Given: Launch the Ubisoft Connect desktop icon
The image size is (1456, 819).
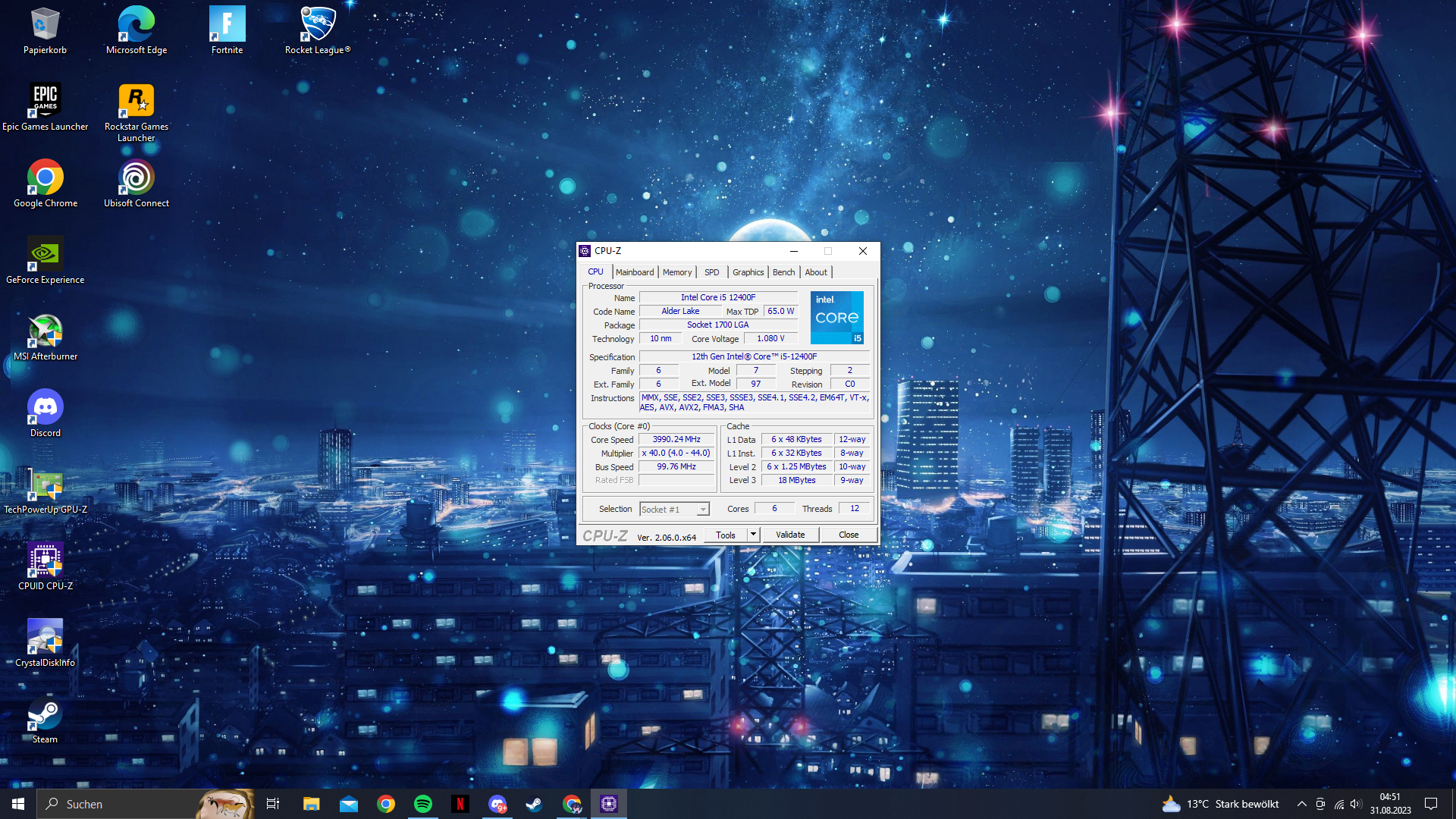Looking at the screenshot, I should coord(136,179).
